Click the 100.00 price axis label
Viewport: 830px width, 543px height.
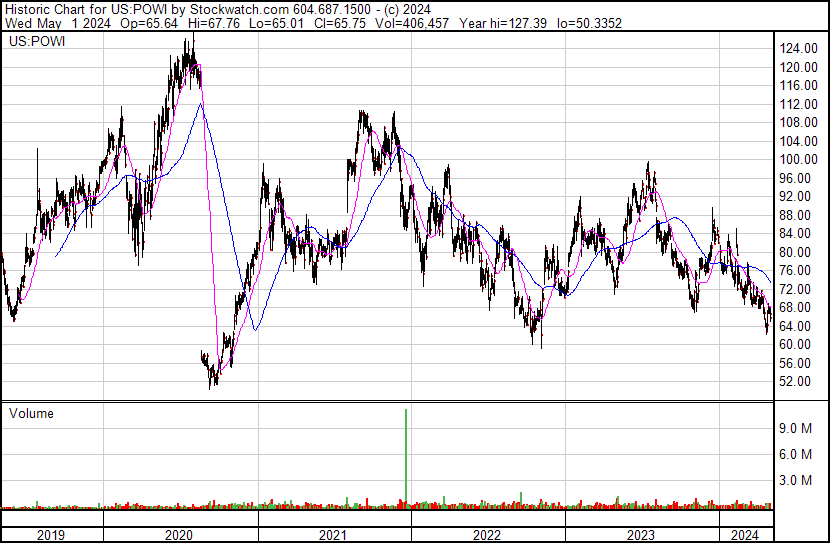pyautogui.click(x=800, y=160)
